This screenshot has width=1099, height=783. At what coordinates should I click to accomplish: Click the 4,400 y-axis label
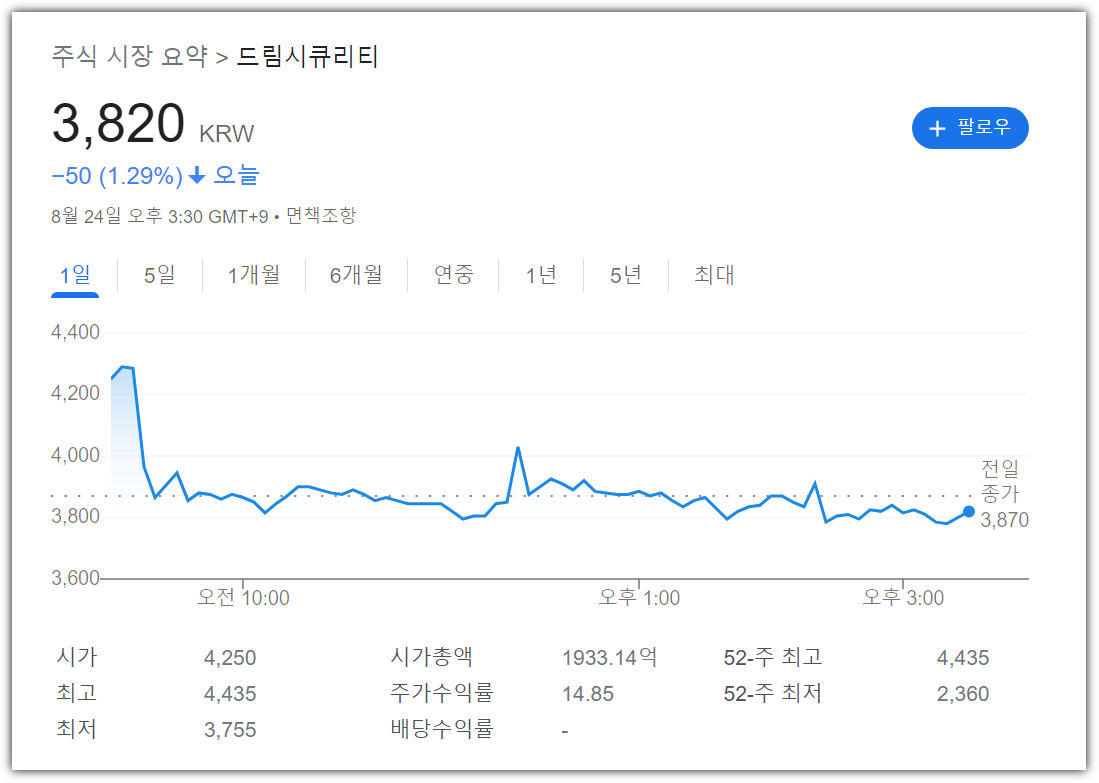(x=76, y=332)
